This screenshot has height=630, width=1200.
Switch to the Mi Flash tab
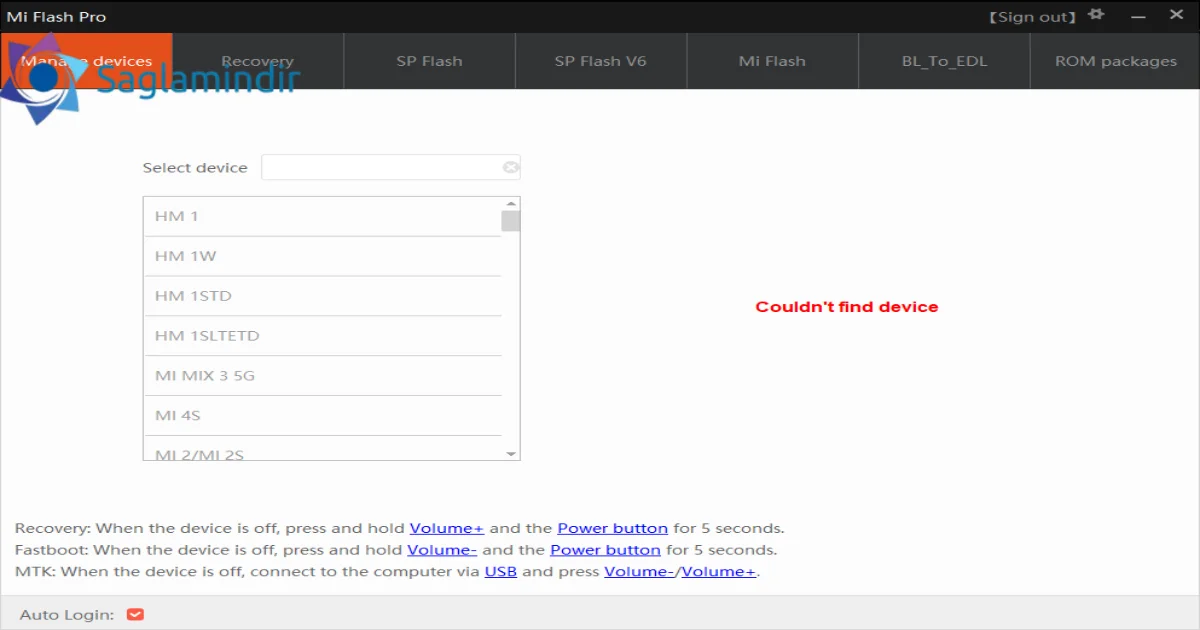[x=772, y=61]
